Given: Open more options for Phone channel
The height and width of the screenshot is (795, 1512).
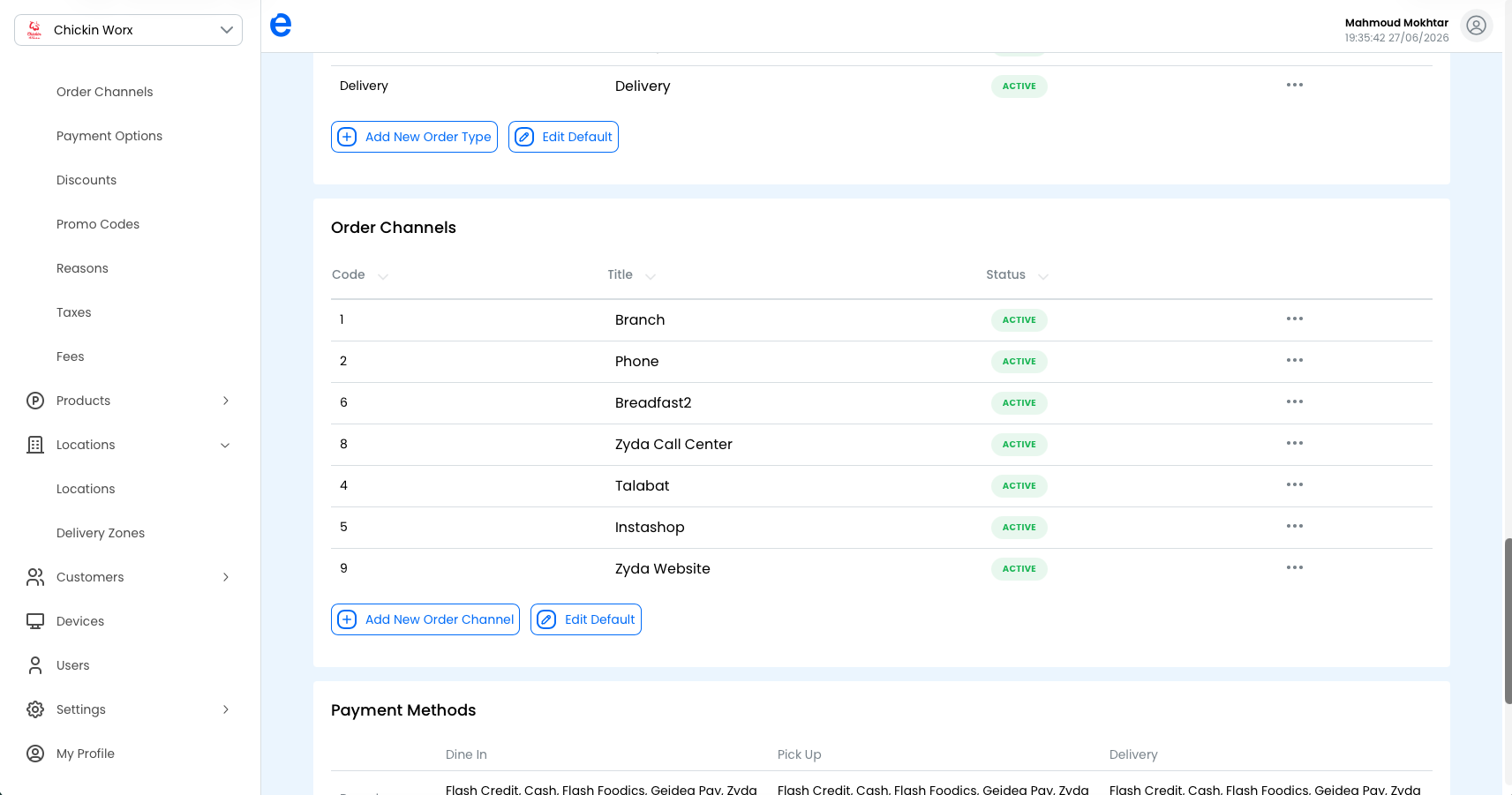Looking at the screenshot, I should point(1295,360).
